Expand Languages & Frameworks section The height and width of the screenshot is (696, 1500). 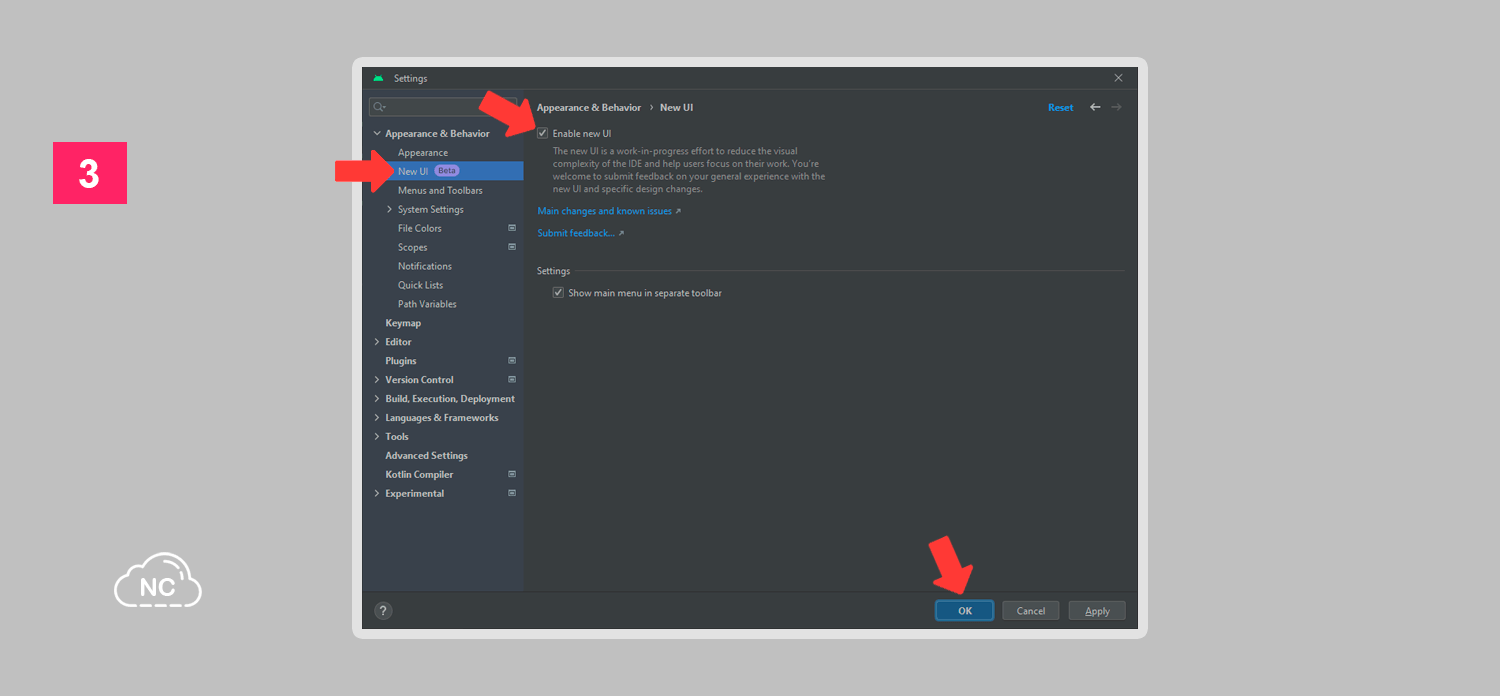click(377, 418)
